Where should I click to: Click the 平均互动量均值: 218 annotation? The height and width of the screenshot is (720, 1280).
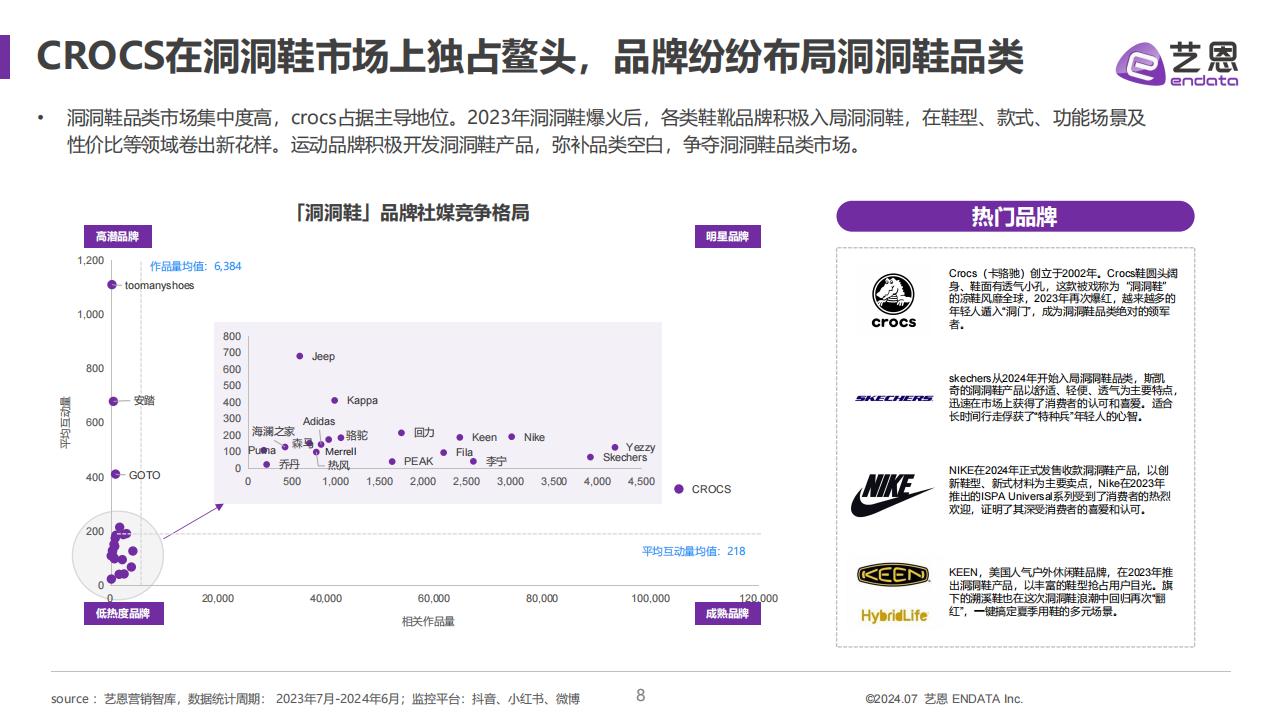pos(693,551)
